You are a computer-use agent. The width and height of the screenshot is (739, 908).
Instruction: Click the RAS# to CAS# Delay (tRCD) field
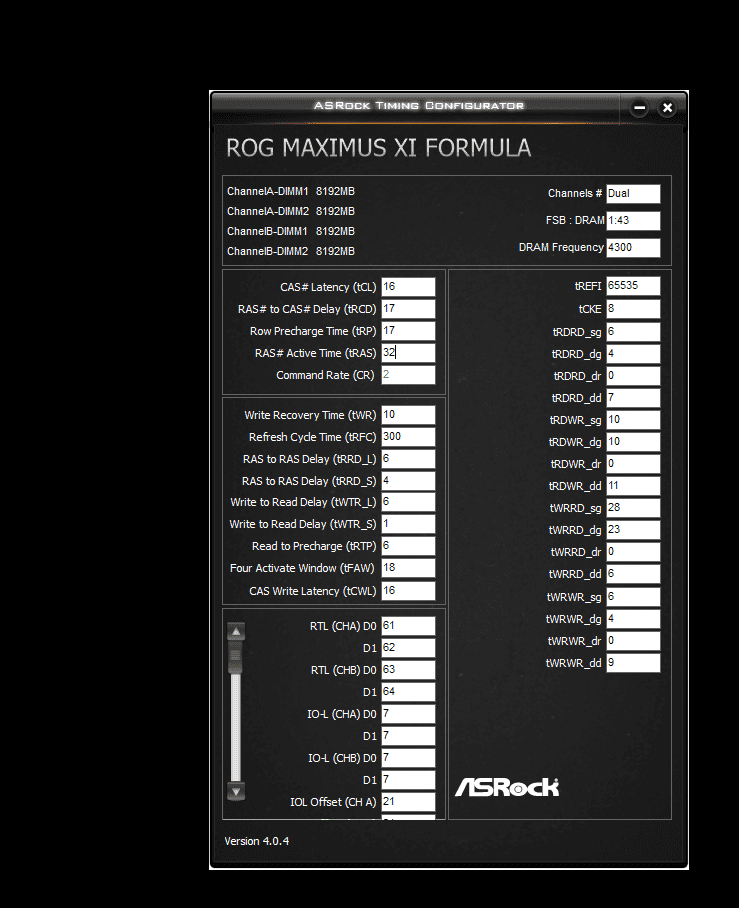click(408, 309)
